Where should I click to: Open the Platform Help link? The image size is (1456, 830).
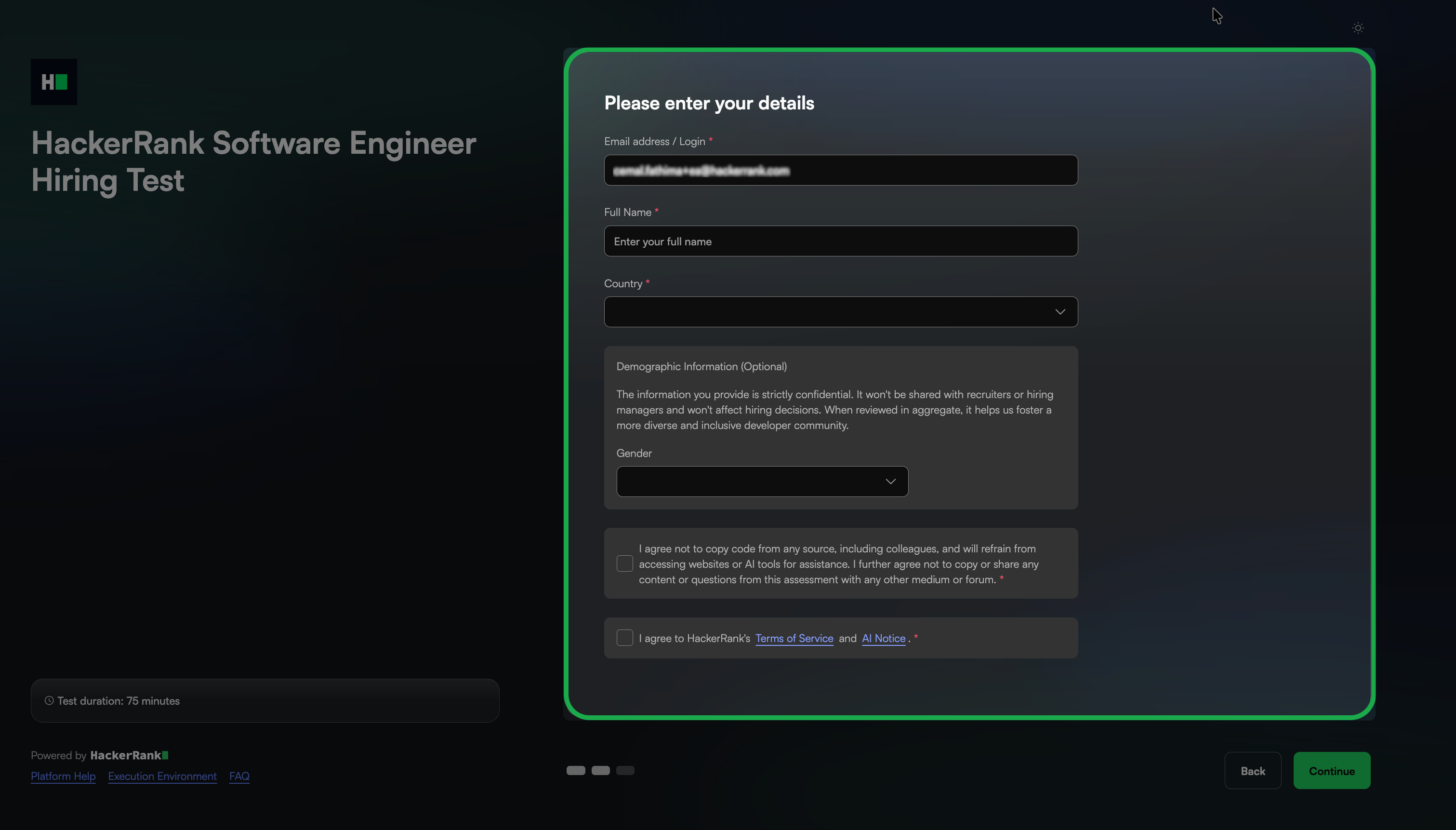[x=63, y=776]
